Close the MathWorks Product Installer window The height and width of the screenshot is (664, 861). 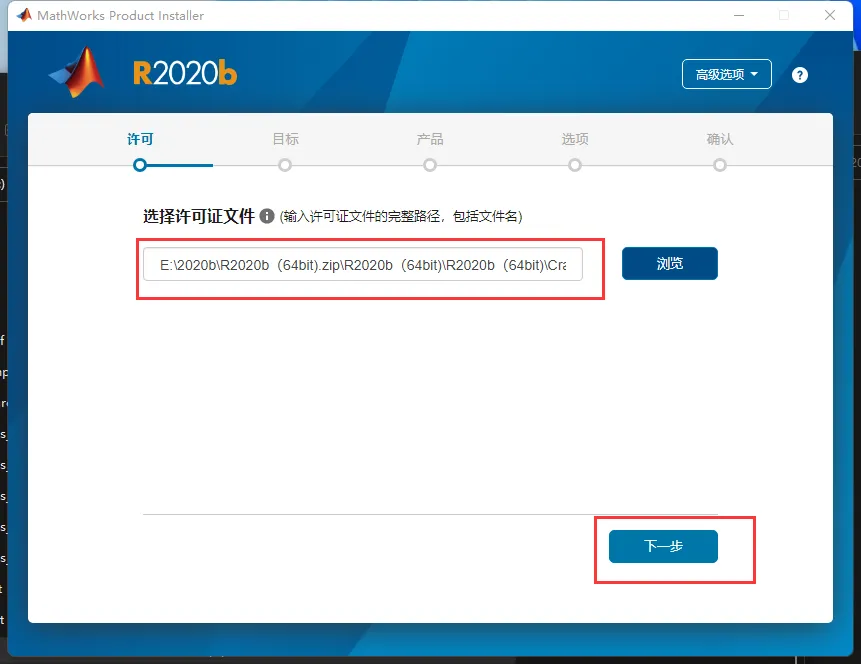(830, 15)
